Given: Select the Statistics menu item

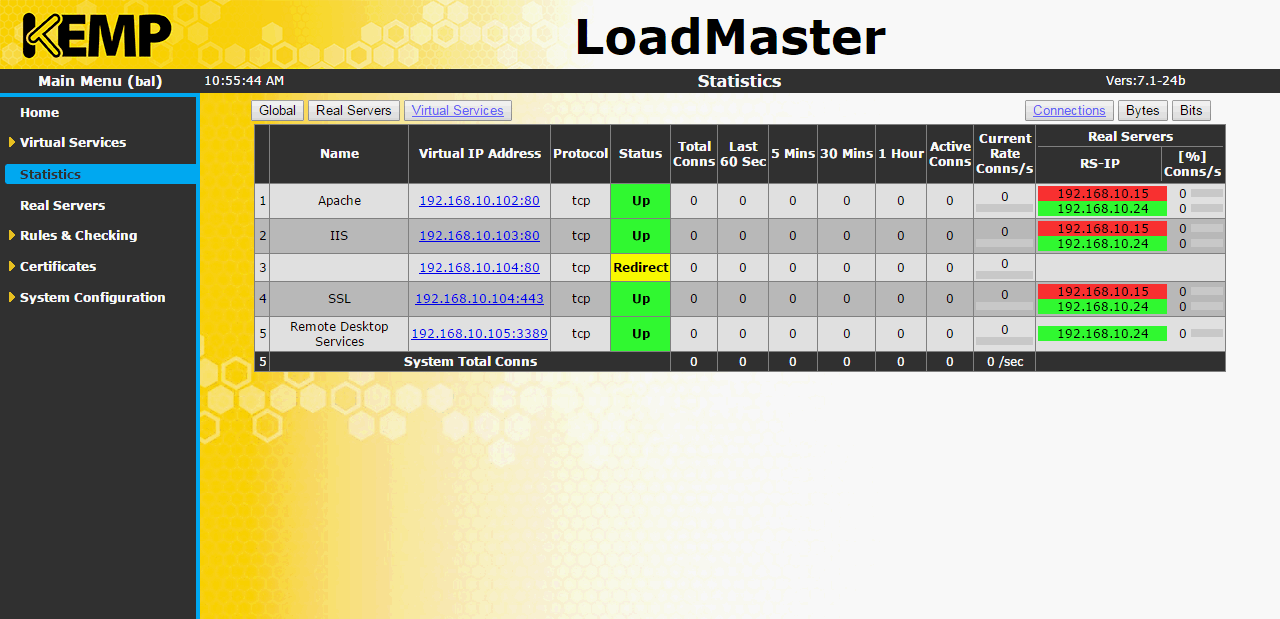Looking at the screenshot, I should (x=100, y=174).
